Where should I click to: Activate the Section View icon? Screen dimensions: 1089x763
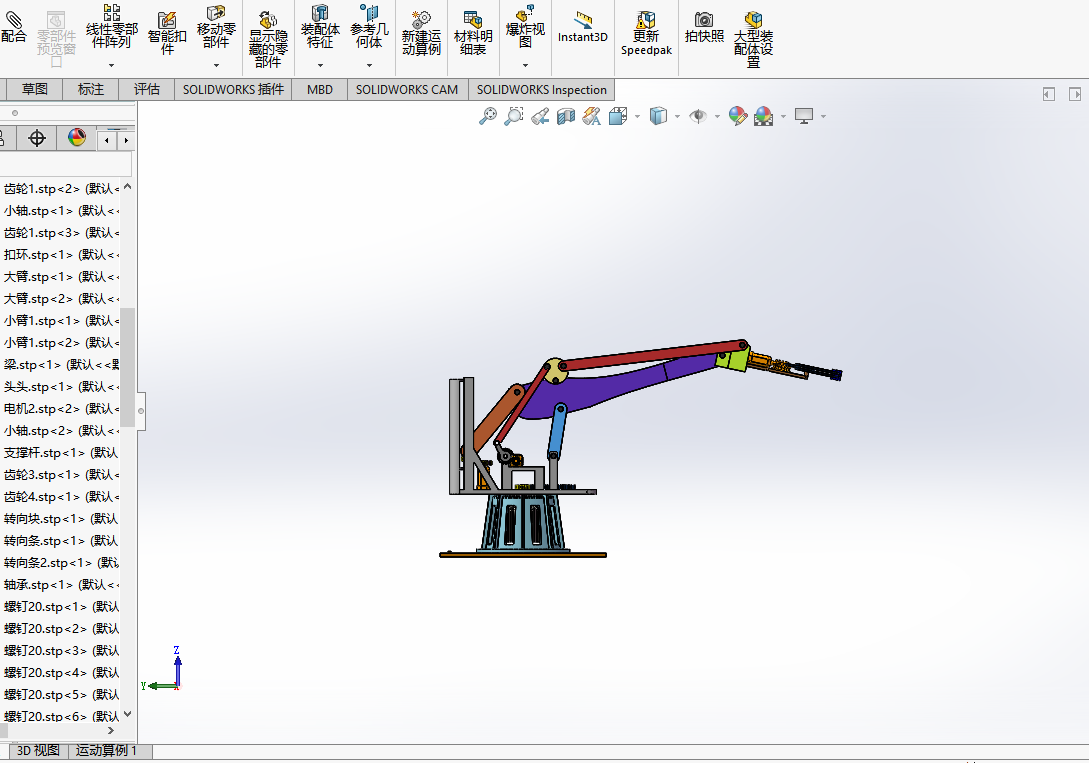[565, 116]
